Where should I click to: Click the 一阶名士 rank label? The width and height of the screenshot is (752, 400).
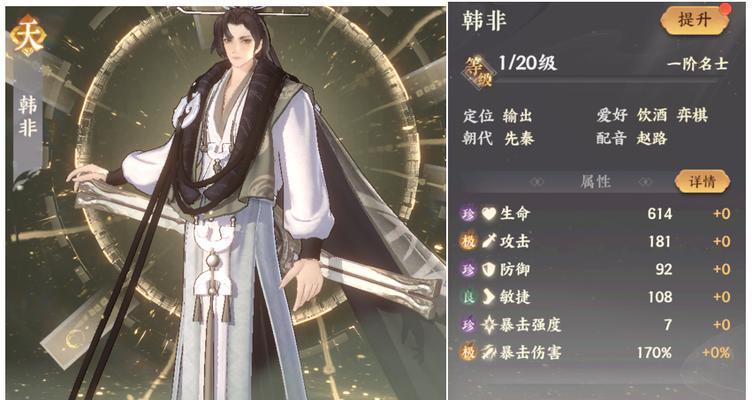coord(697,64)
